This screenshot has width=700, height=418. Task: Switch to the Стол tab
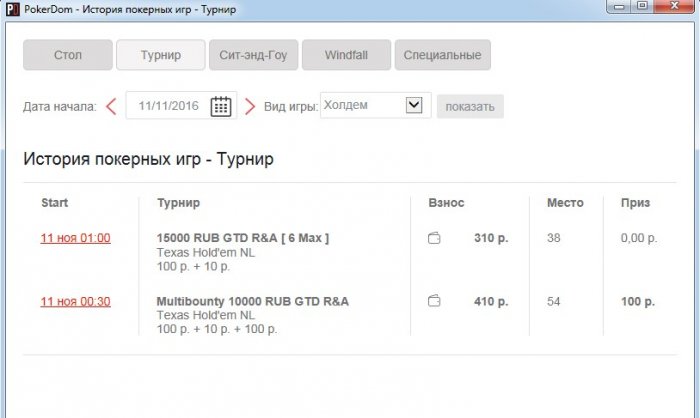coord(67,55)
